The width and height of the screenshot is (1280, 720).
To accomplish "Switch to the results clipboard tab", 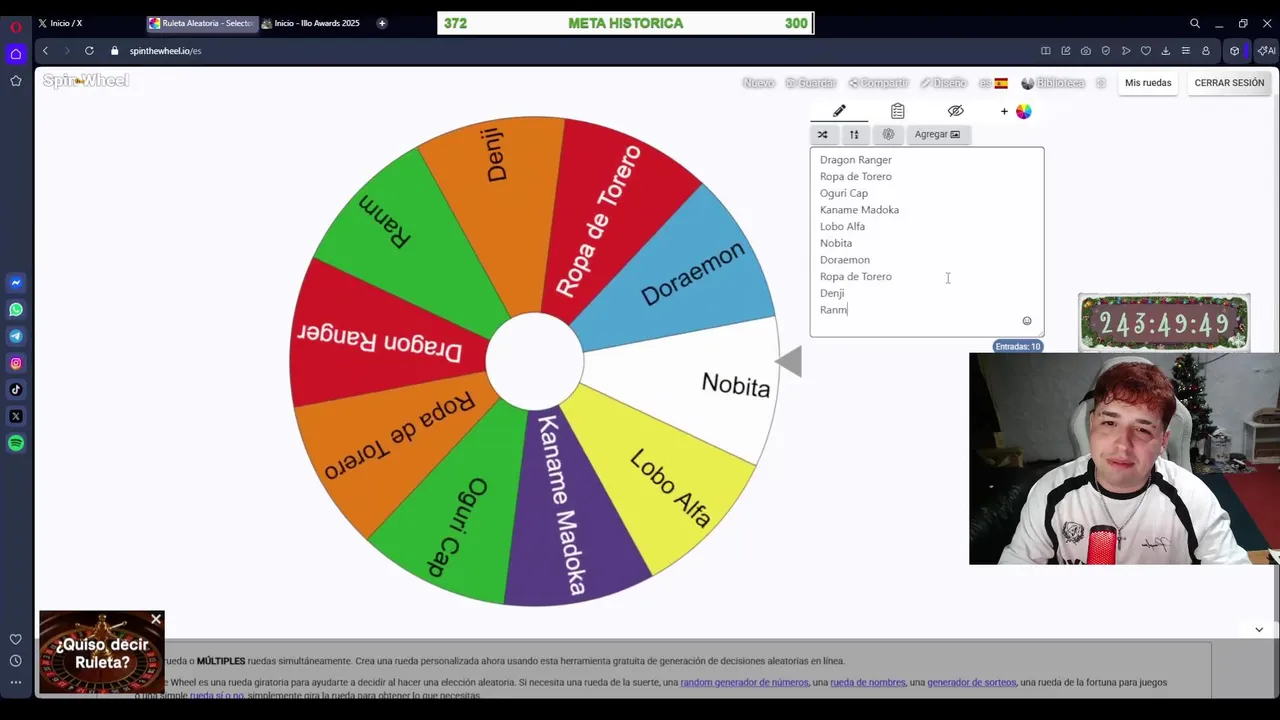I will (x=898, y=111).
